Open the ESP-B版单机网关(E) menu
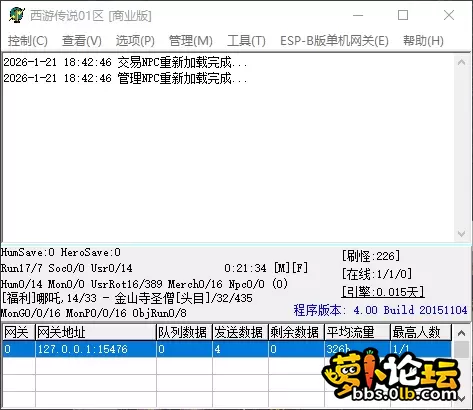Image resolution: width=473 pixels, height=410 pixels. [x=334, y=41]
